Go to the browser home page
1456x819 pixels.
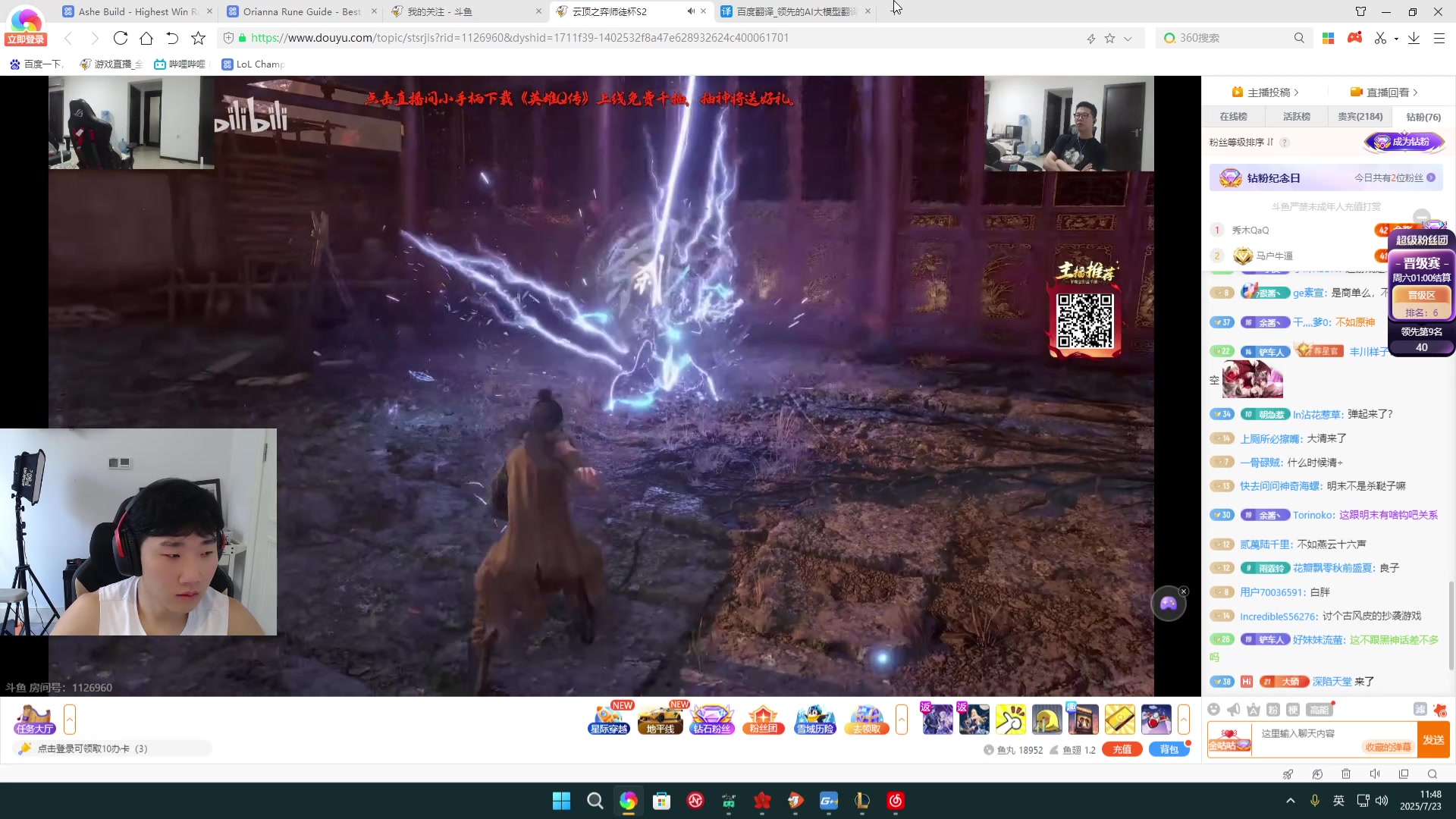(146, 38)
